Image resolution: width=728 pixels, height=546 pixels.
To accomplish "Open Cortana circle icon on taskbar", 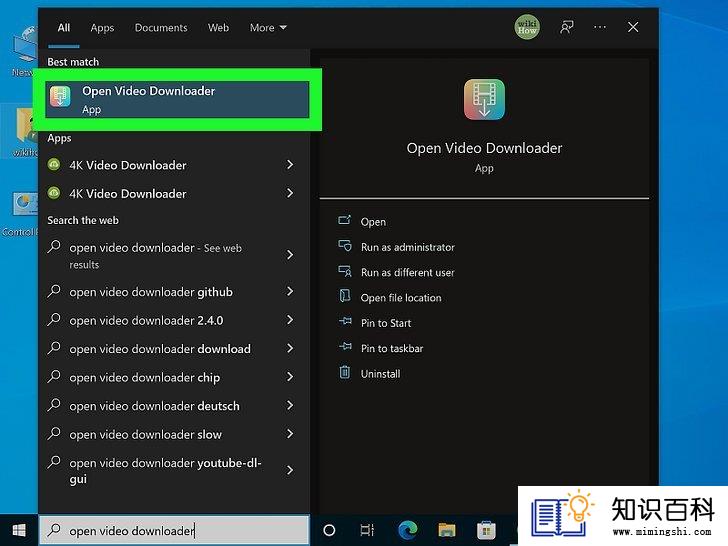I will (x=329, y=530).
